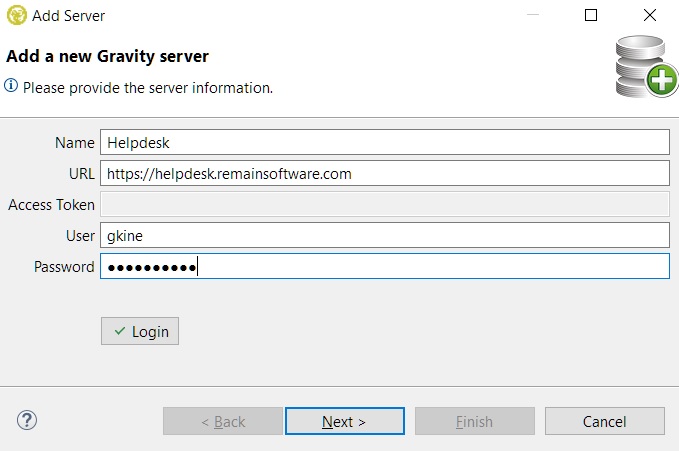Open help with the question mark icon
The image size is (679, 451).
click(27, 420)
